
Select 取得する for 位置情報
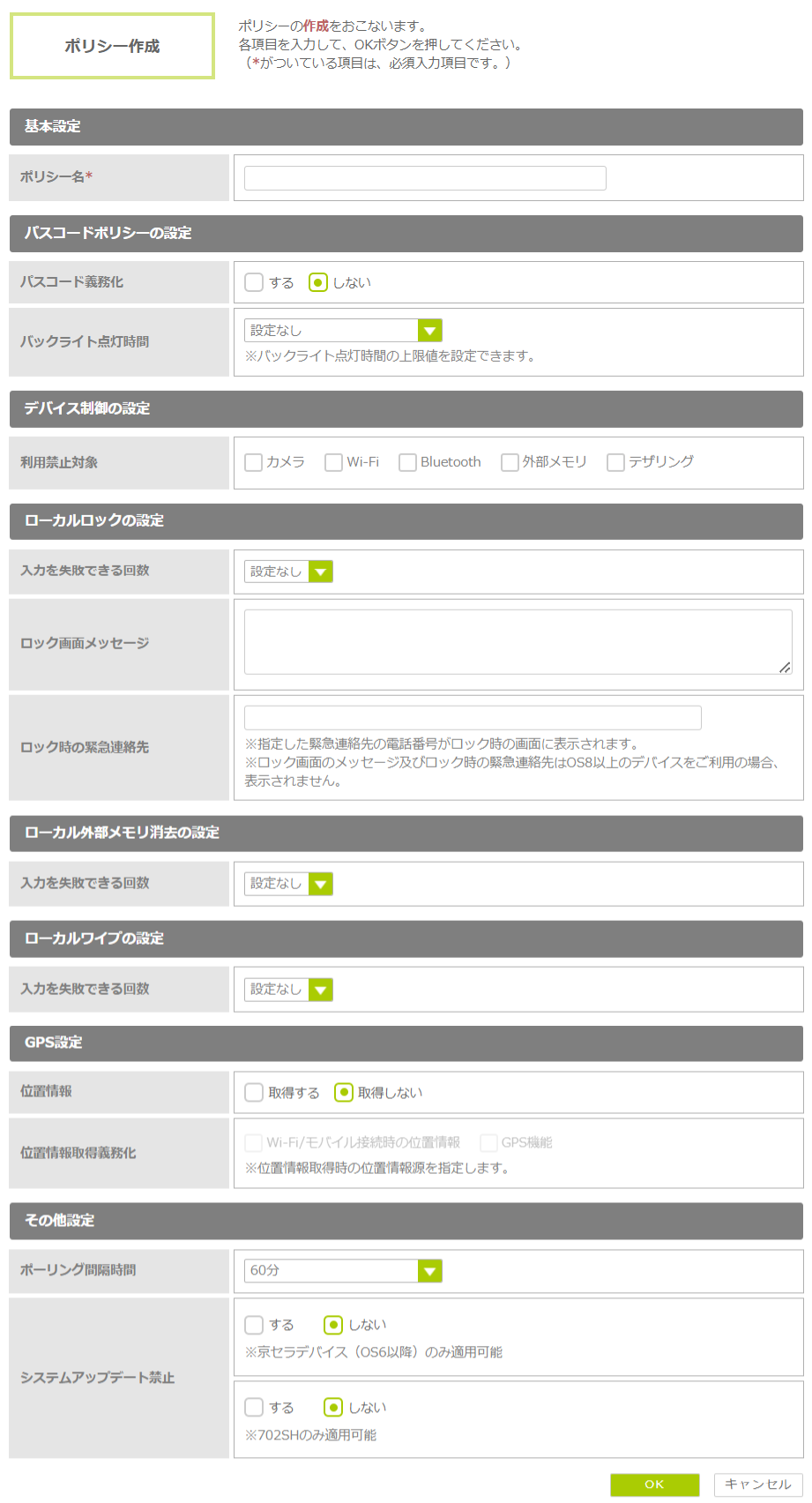254,1093
